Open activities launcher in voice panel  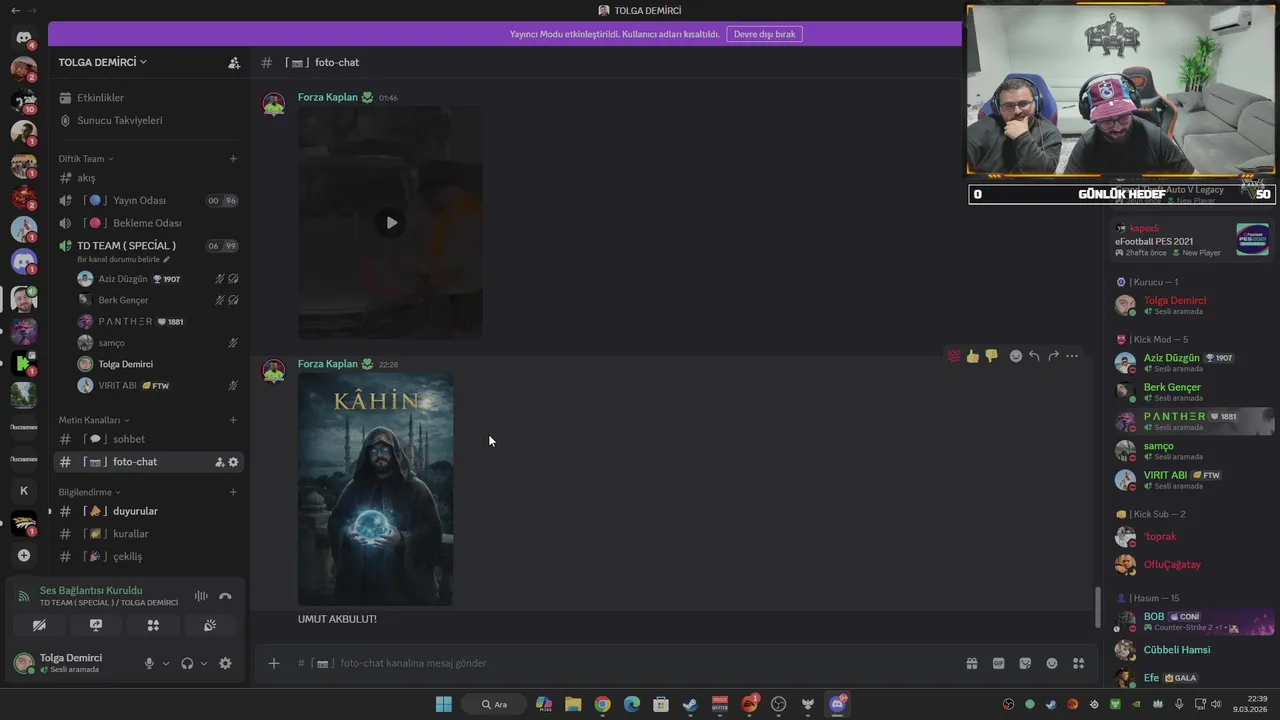click(153, 625)
